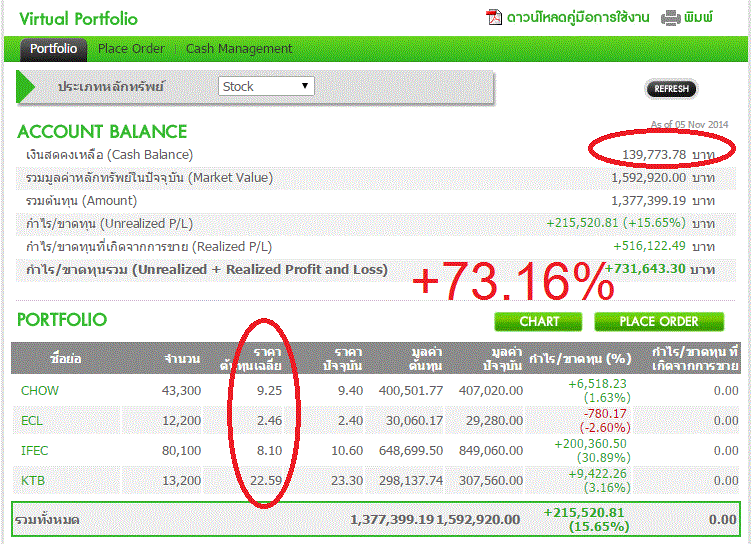The image size is (755, 556).
Task: Click IFEC cost value 648,699.50
Action: click(411, 451)
